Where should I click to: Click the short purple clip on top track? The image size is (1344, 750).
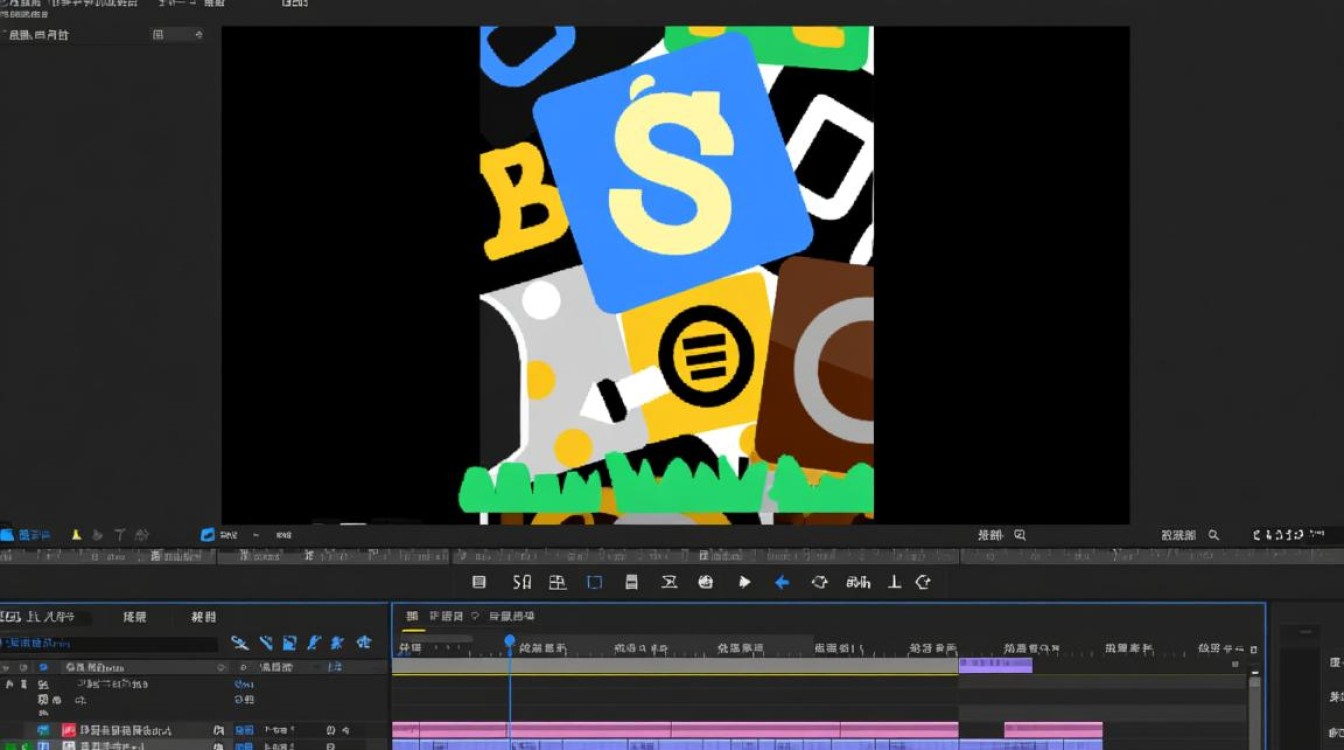tap(995, 665)
